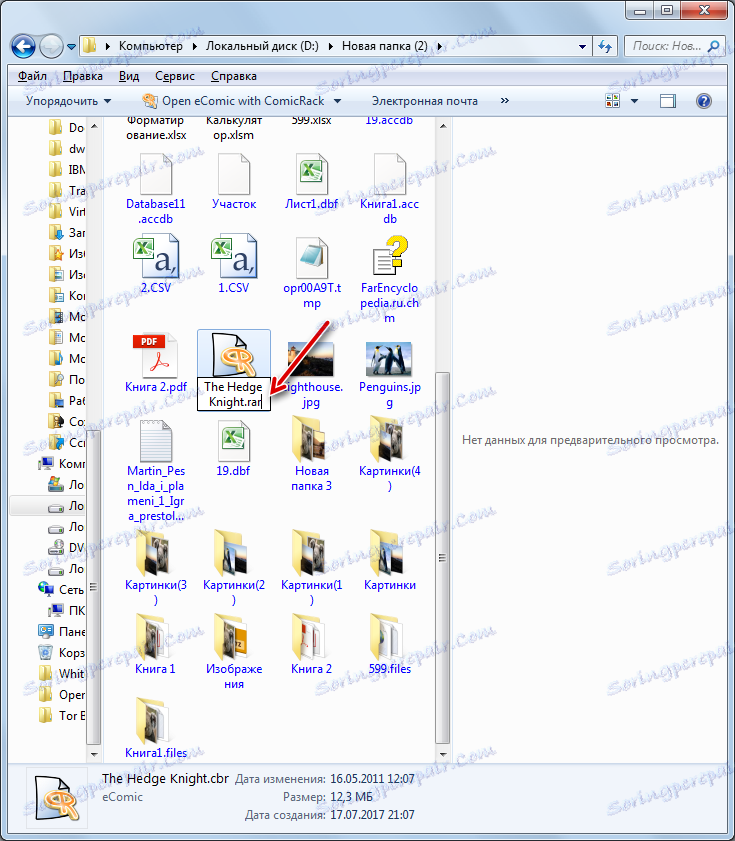Screen dimensions: 735x841
Task: Open the Корзина item in navigation tree
Action: (x=61, y=653)
